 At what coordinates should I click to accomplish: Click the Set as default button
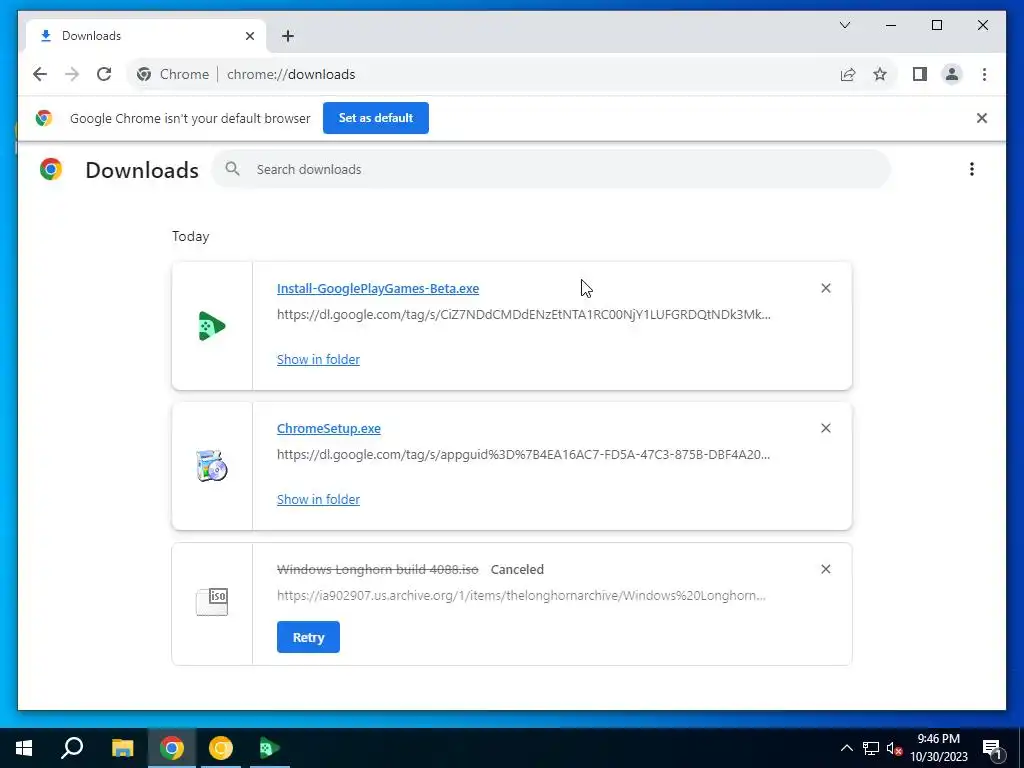(x=376, y=118)
